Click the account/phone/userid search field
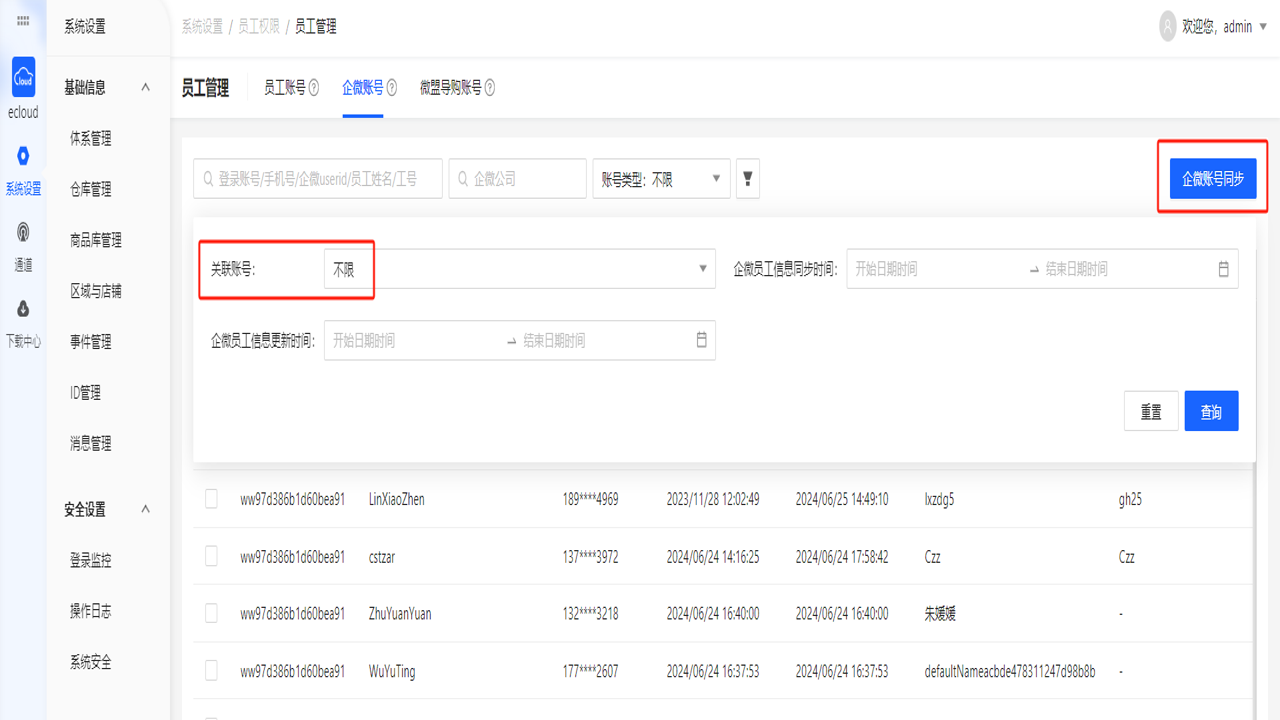 [x=318, y=179]
